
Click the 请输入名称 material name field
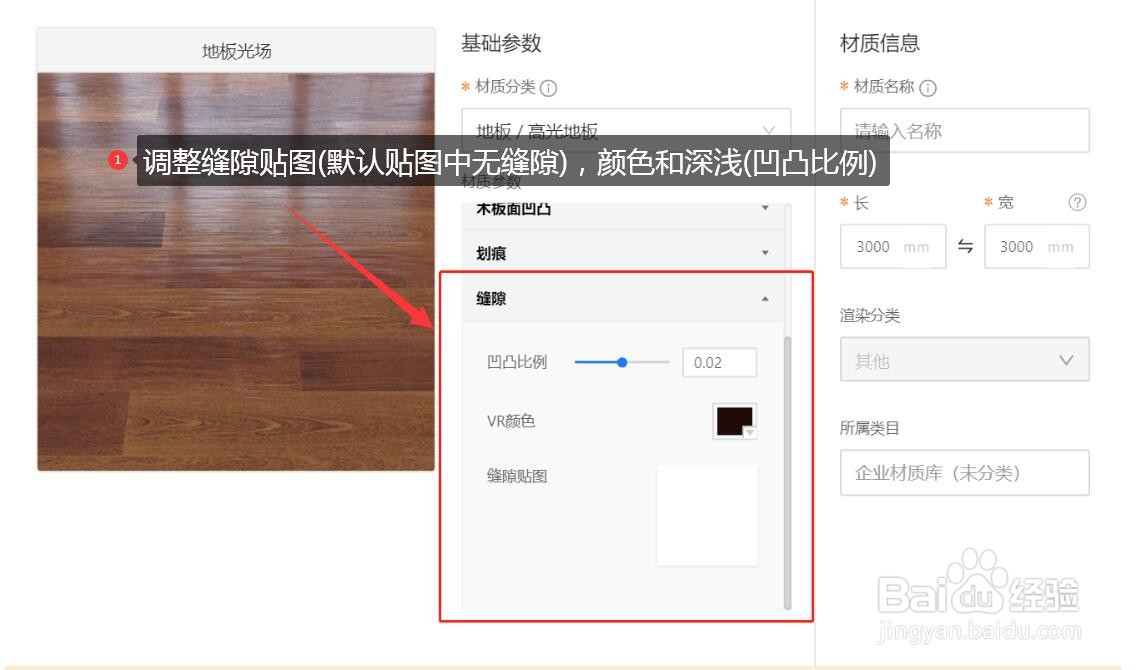point(964,131)
